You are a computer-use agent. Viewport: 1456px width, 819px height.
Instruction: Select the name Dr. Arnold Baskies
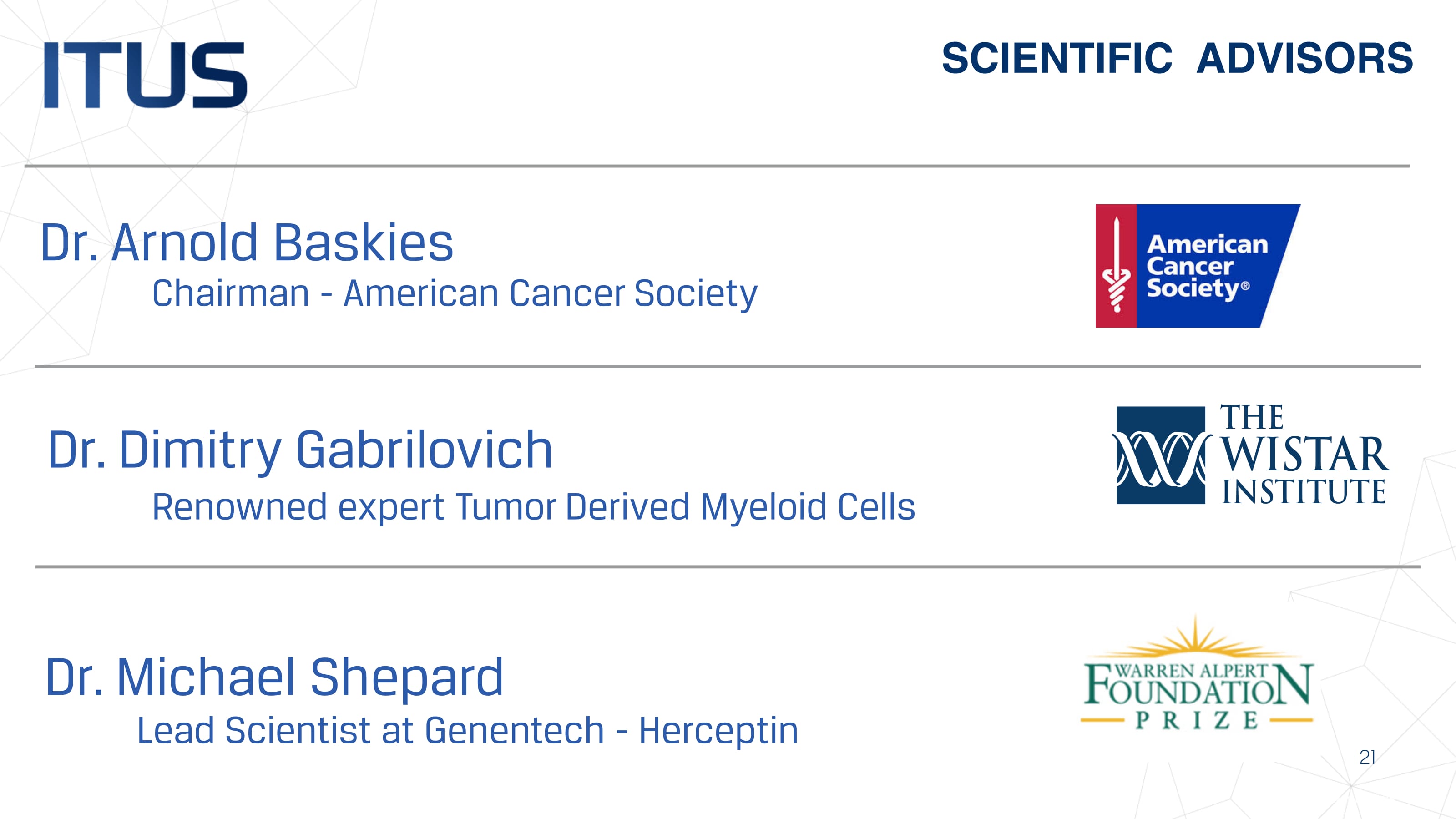247,243
